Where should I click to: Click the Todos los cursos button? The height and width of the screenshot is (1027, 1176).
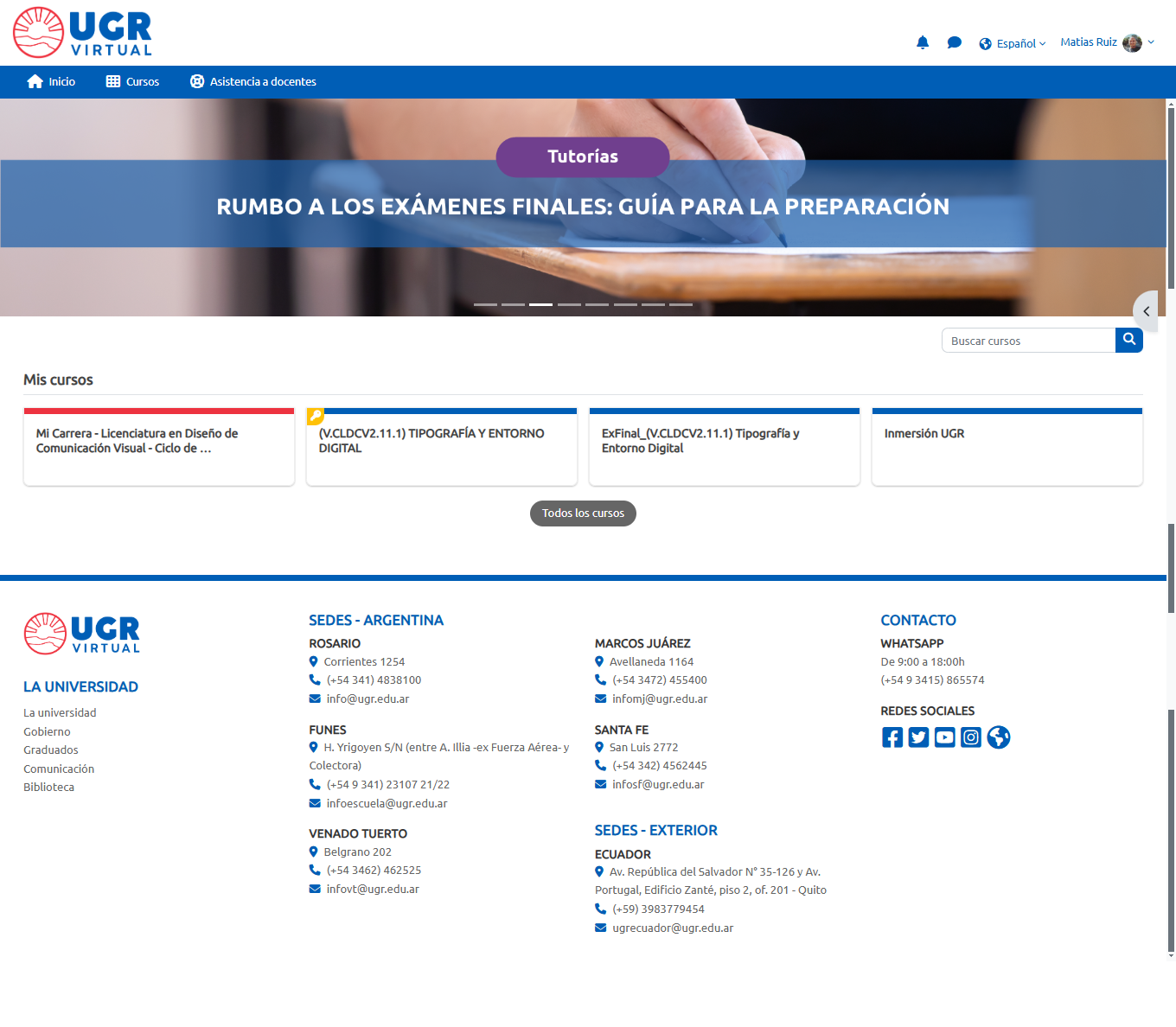[x=583, y=513]
